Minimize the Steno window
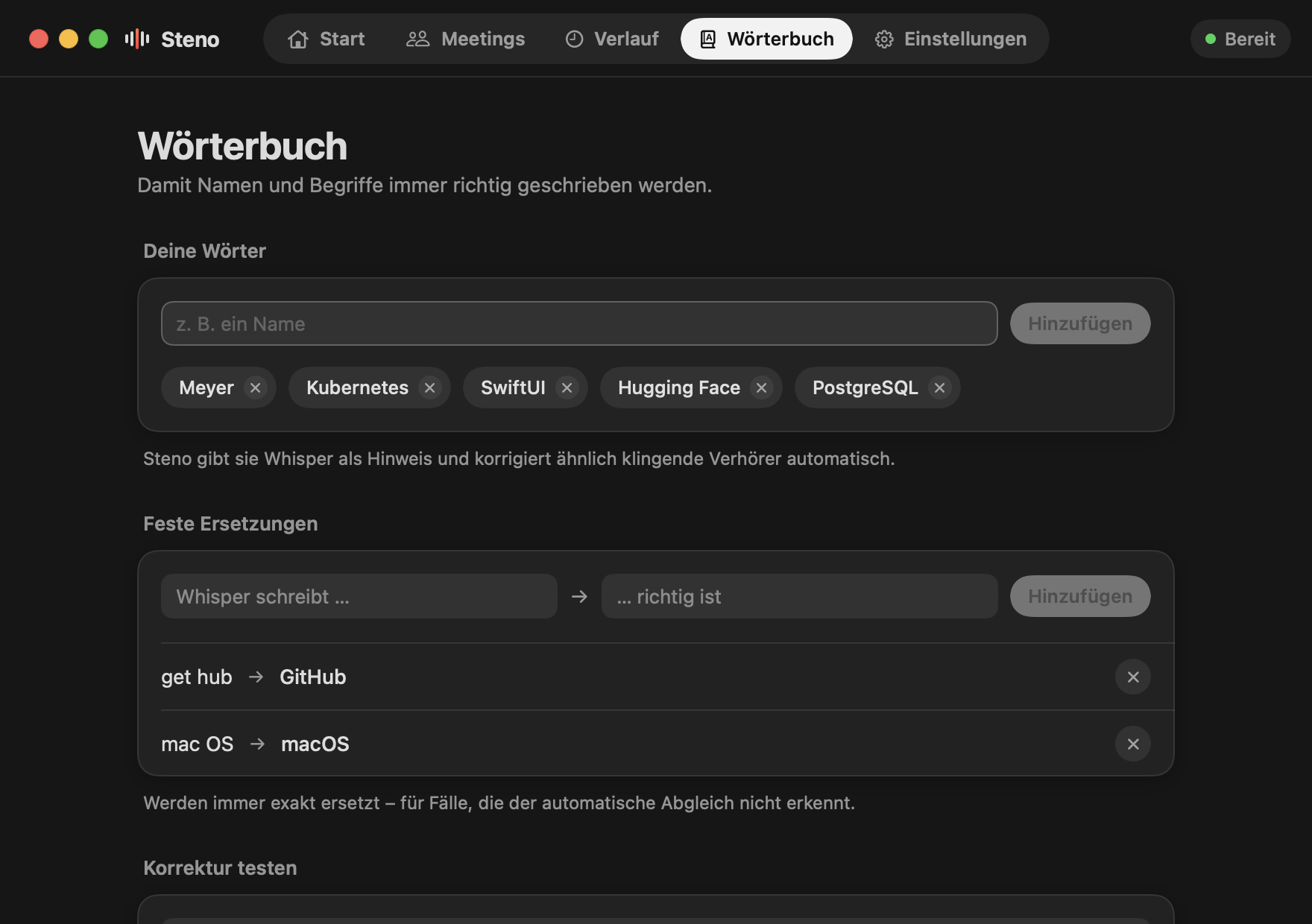Image resolution: width=1312 pixels, height=924 pixels. (69, 39)
